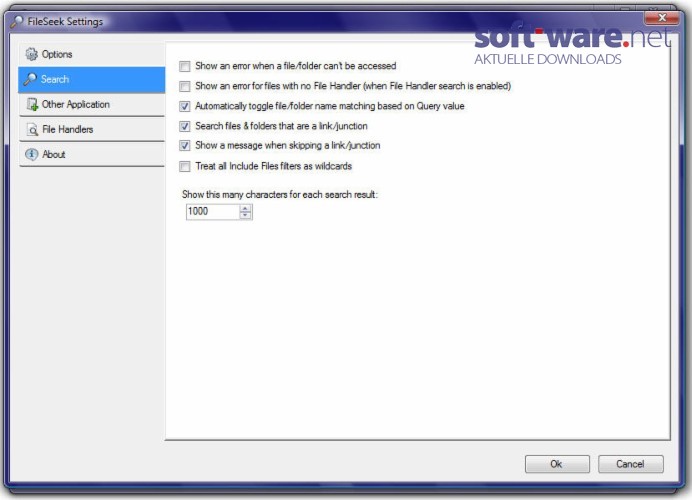Screen dimensions: 692x500
Task: Click the Options gear icon
Action: coord(32,54)
